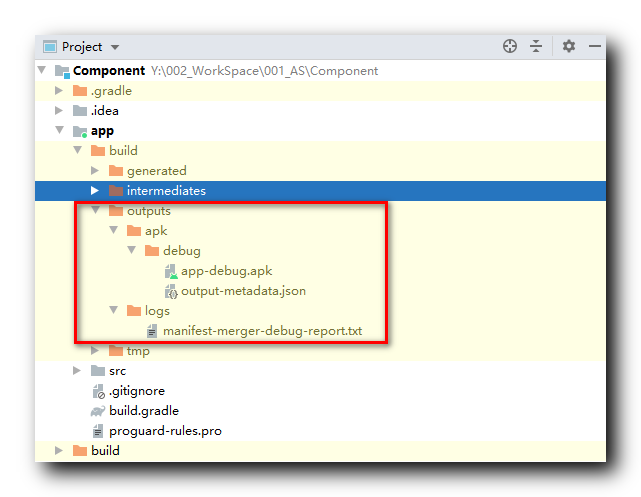Select the tmp folder label
This screenshot has width=641, height=497.
click(x=138, y=351)
